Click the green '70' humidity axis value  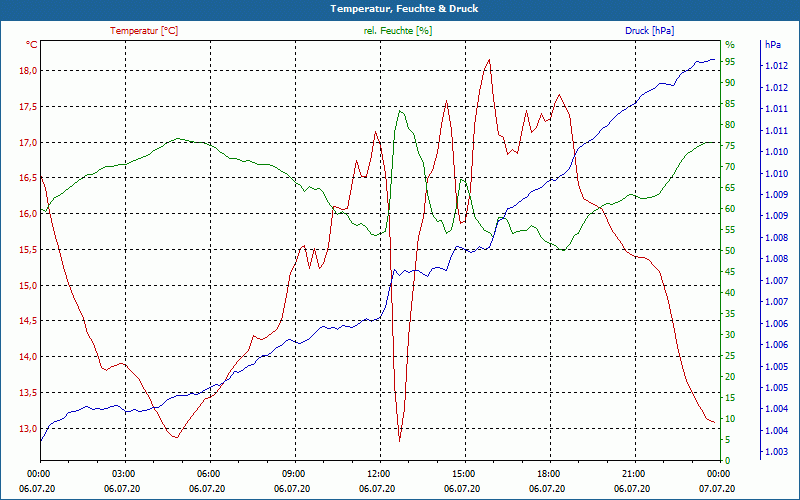coord(730,167)
